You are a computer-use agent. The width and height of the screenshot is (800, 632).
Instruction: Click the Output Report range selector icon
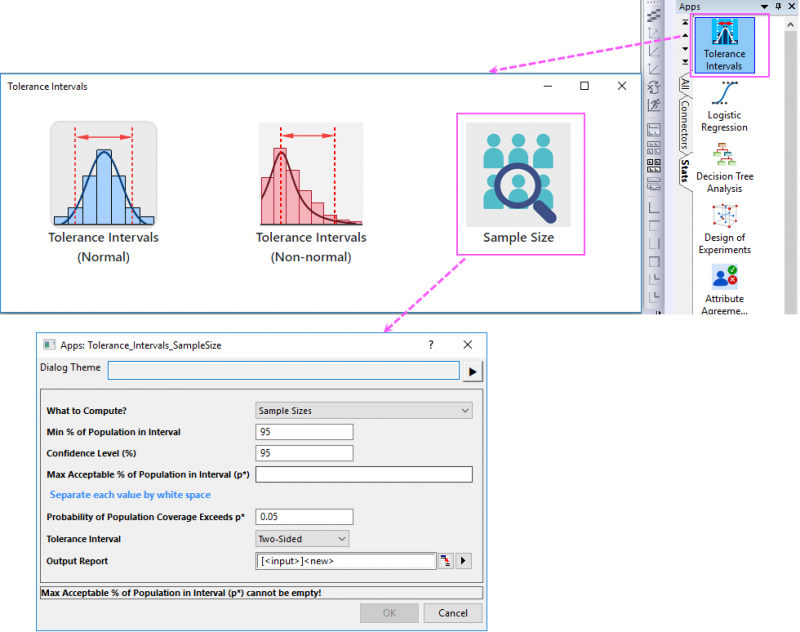(x=446, y=561)
